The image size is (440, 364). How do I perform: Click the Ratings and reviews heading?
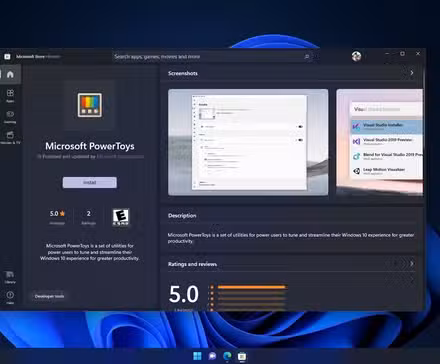click(192, 264)
